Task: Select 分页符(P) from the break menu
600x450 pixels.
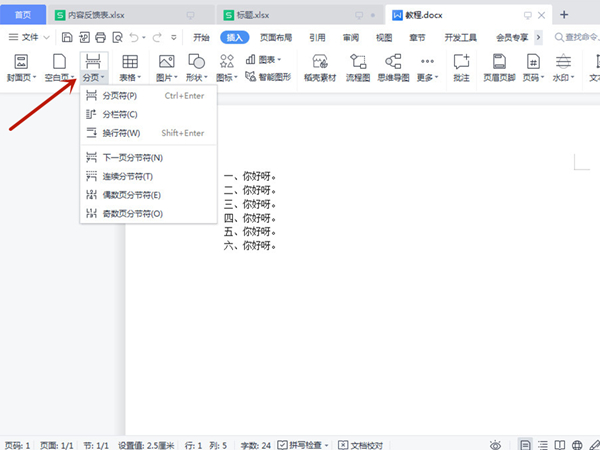Action: (119, 96)
